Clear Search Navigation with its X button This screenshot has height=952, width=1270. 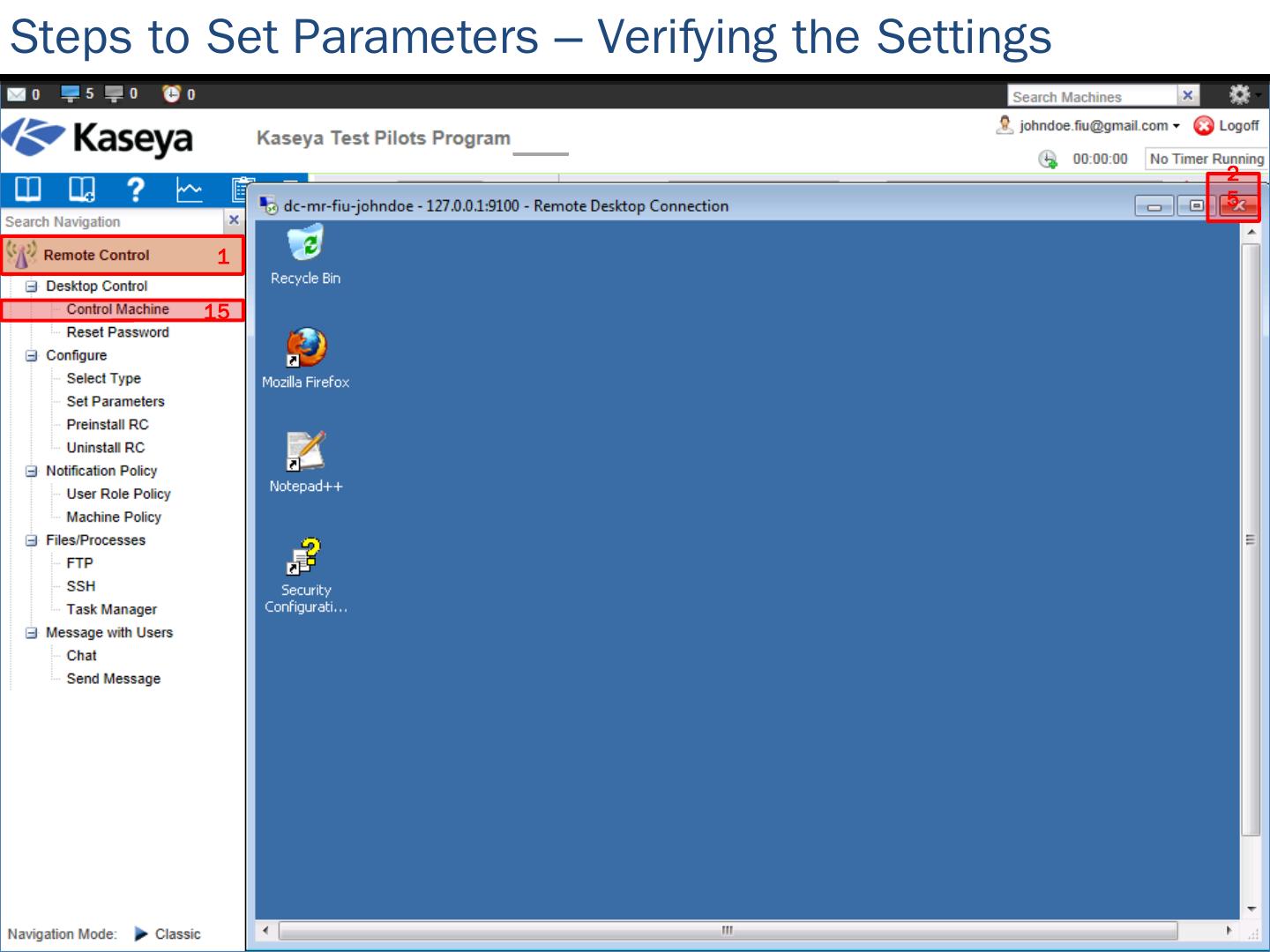click(x=234, y=220)
